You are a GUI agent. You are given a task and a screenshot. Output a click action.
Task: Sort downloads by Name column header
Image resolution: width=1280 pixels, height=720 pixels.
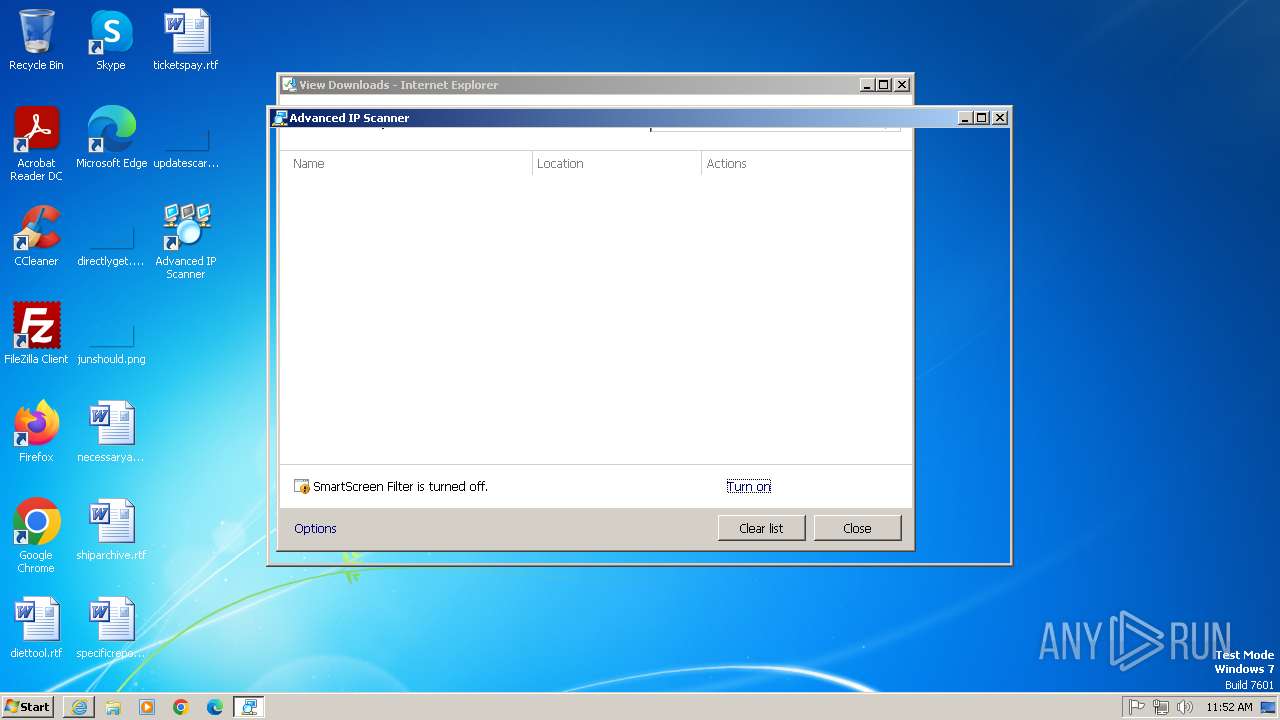(x=406, y=163)
